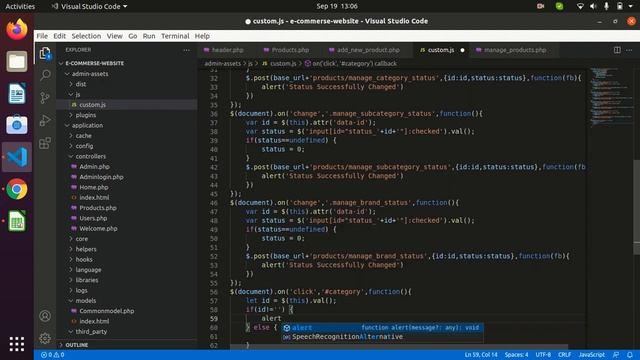The image size is (640, 360).
Task: Open the Activities overview
Action: 20,6
